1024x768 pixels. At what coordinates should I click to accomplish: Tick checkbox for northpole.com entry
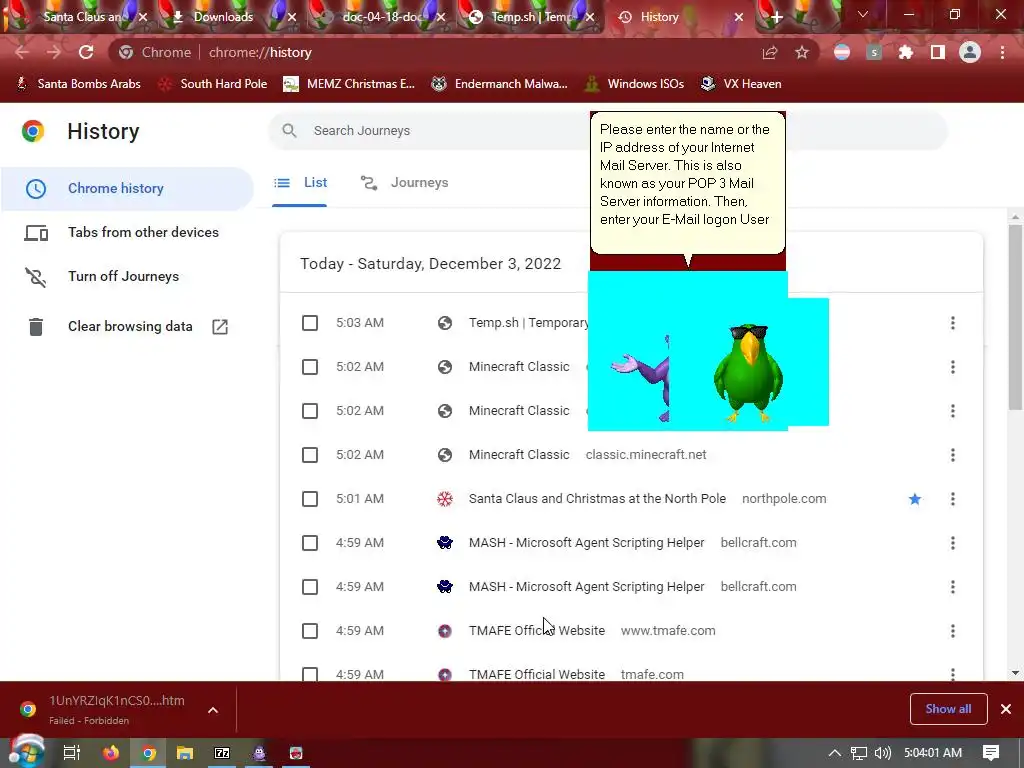click(x=310, y=499)
